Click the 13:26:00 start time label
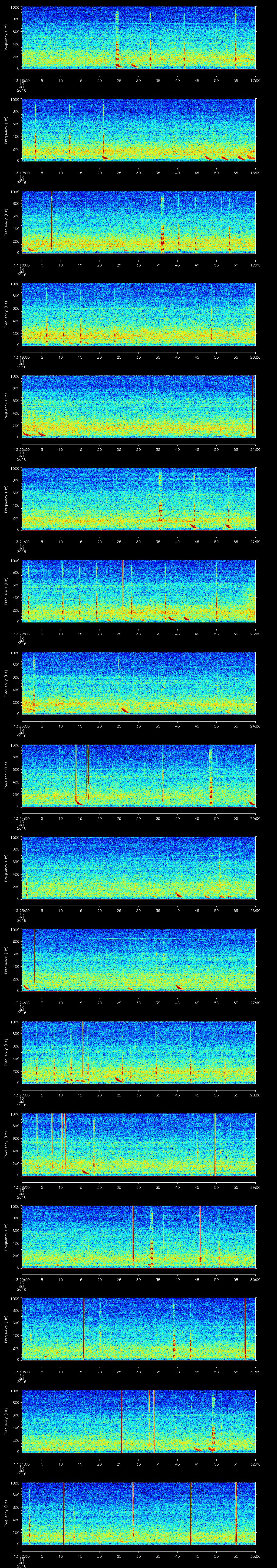Viewport: 277px width, 1568px height. tap(21, 1003)
